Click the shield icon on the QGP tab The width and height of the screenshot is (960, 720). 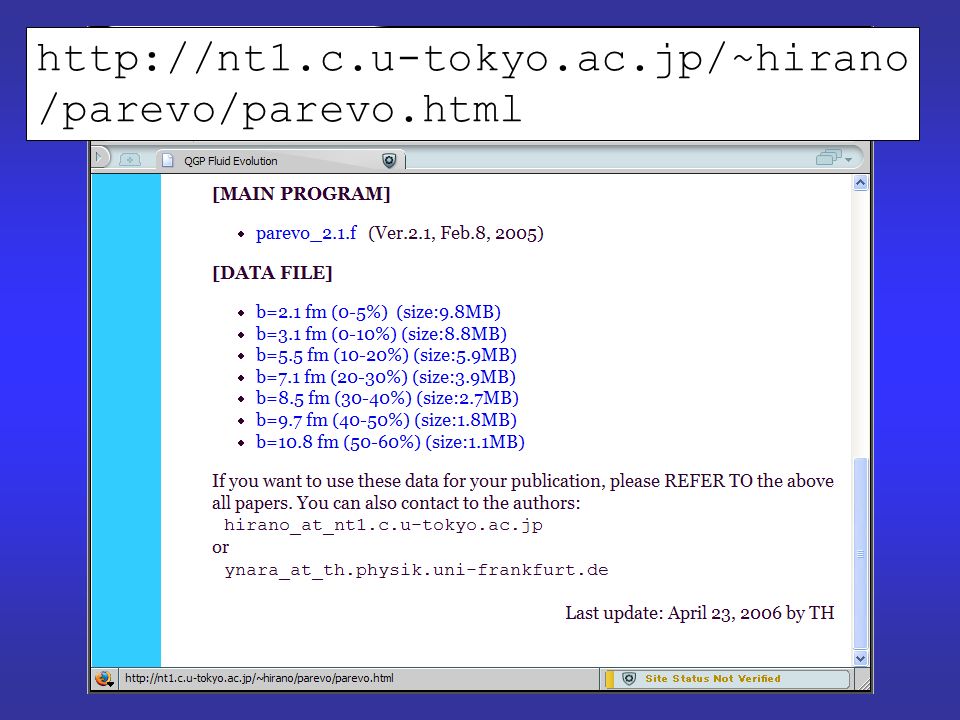tap(389, 160)
